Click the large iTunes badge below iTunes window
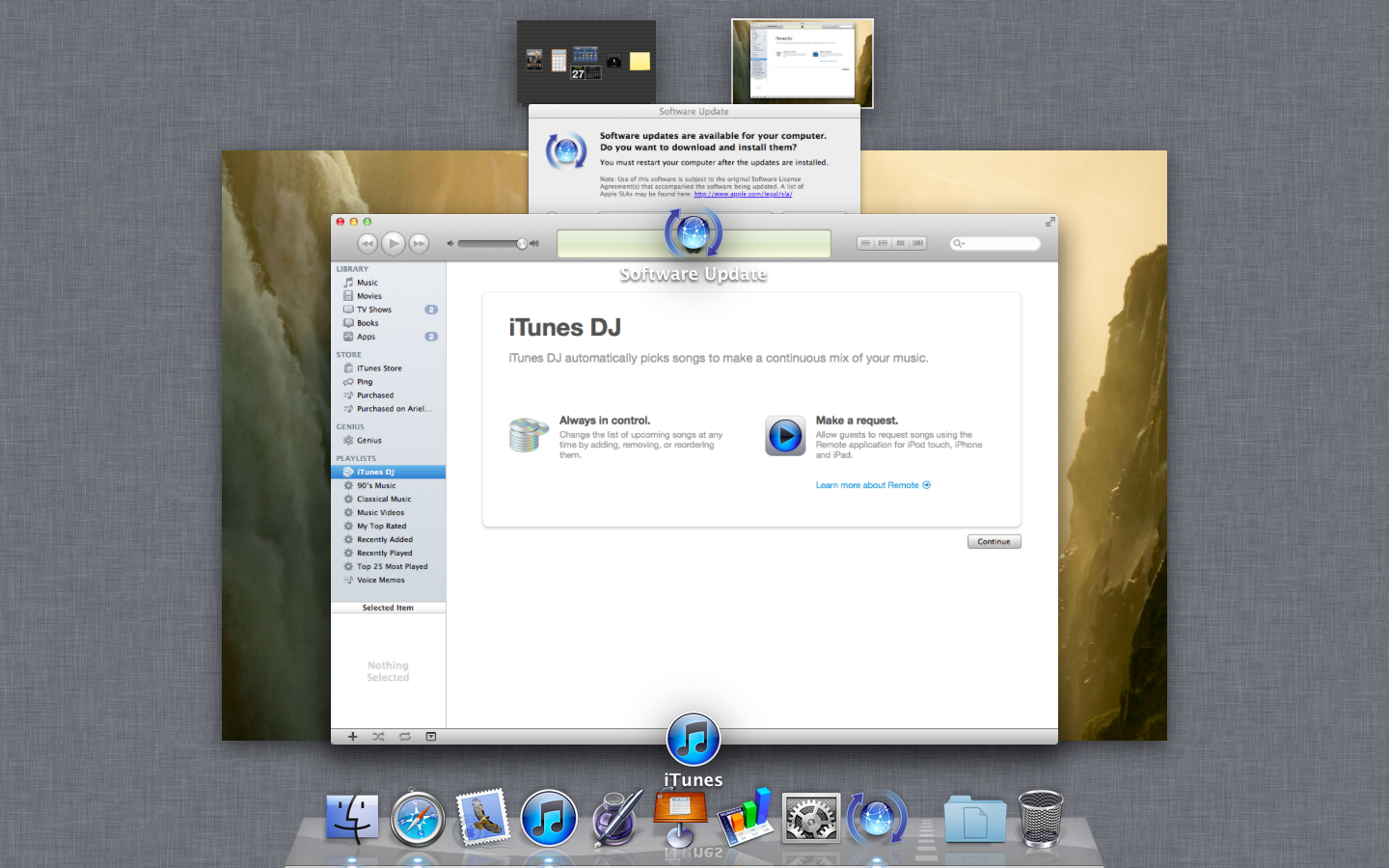Viewport: 1389px width, 868px height. coord(694,740)
